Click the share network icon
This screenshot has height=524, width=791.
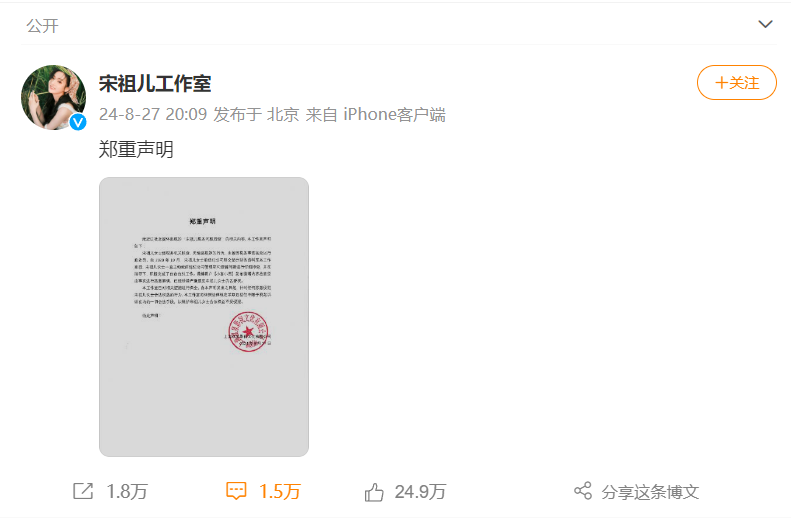583,491
